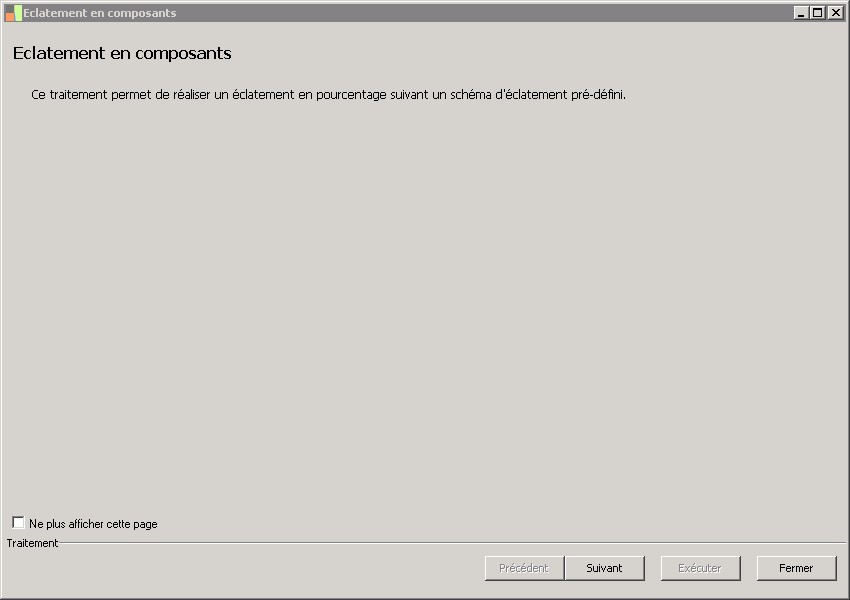
Task: Go to the next step with Suivant
Action: (604, 568)
